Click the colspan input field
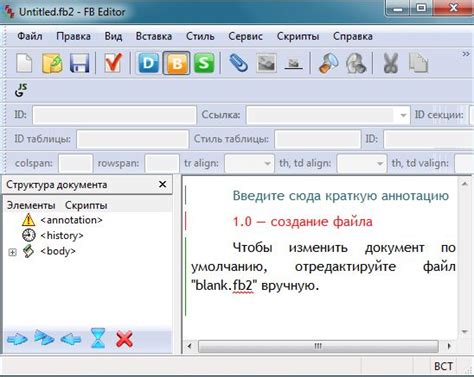 75,163
